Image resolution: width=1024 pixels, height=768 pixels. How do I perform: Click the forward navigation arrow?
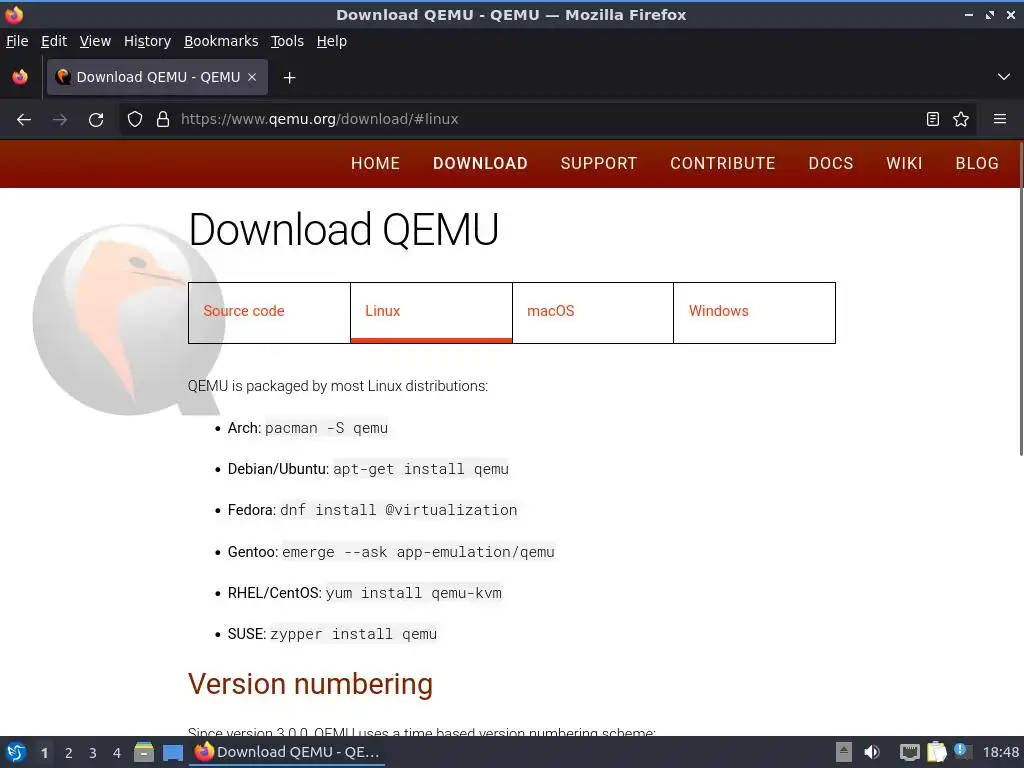coord(60,120)
